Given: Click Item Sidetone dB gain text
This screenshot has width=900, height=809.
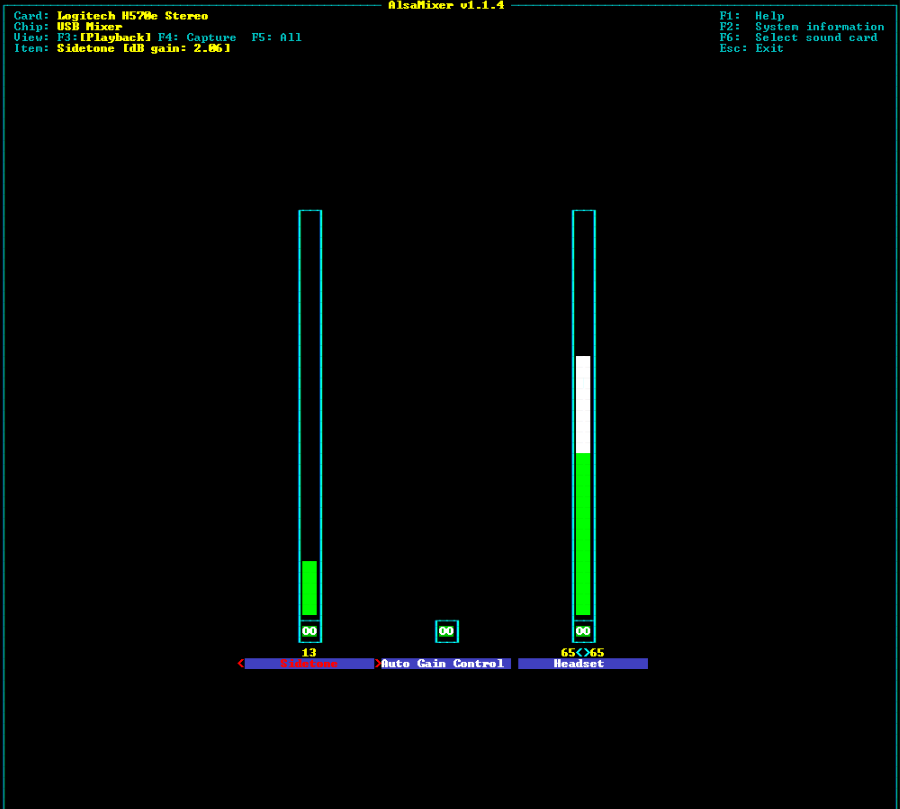Looking at the screenshot, I should [x=143, y=48].
